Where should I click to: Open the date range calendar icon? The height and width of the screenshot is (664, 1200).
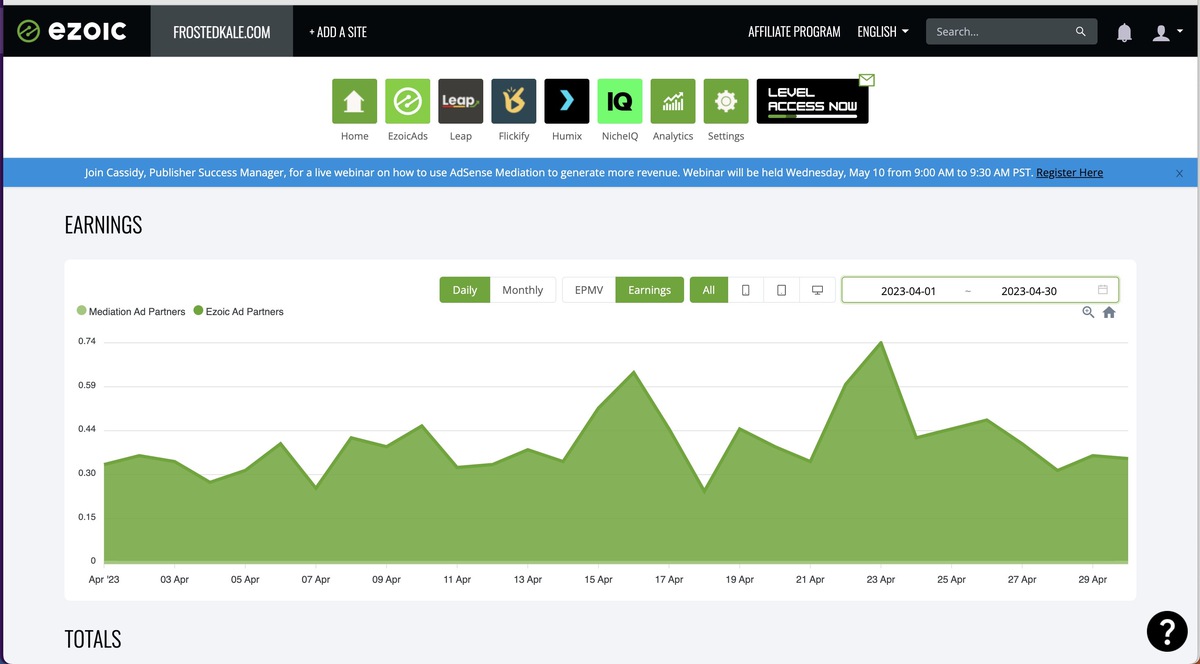(1103, 290)
